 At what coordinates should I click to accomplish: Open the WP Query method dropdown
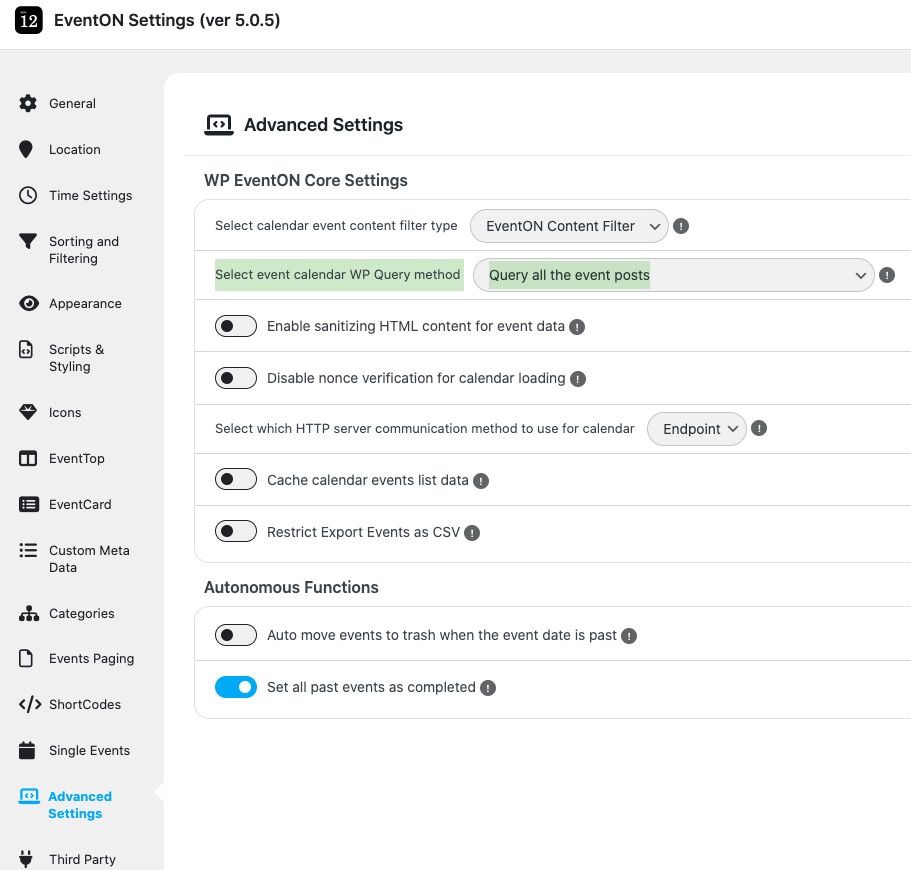(x=673, y=276)
